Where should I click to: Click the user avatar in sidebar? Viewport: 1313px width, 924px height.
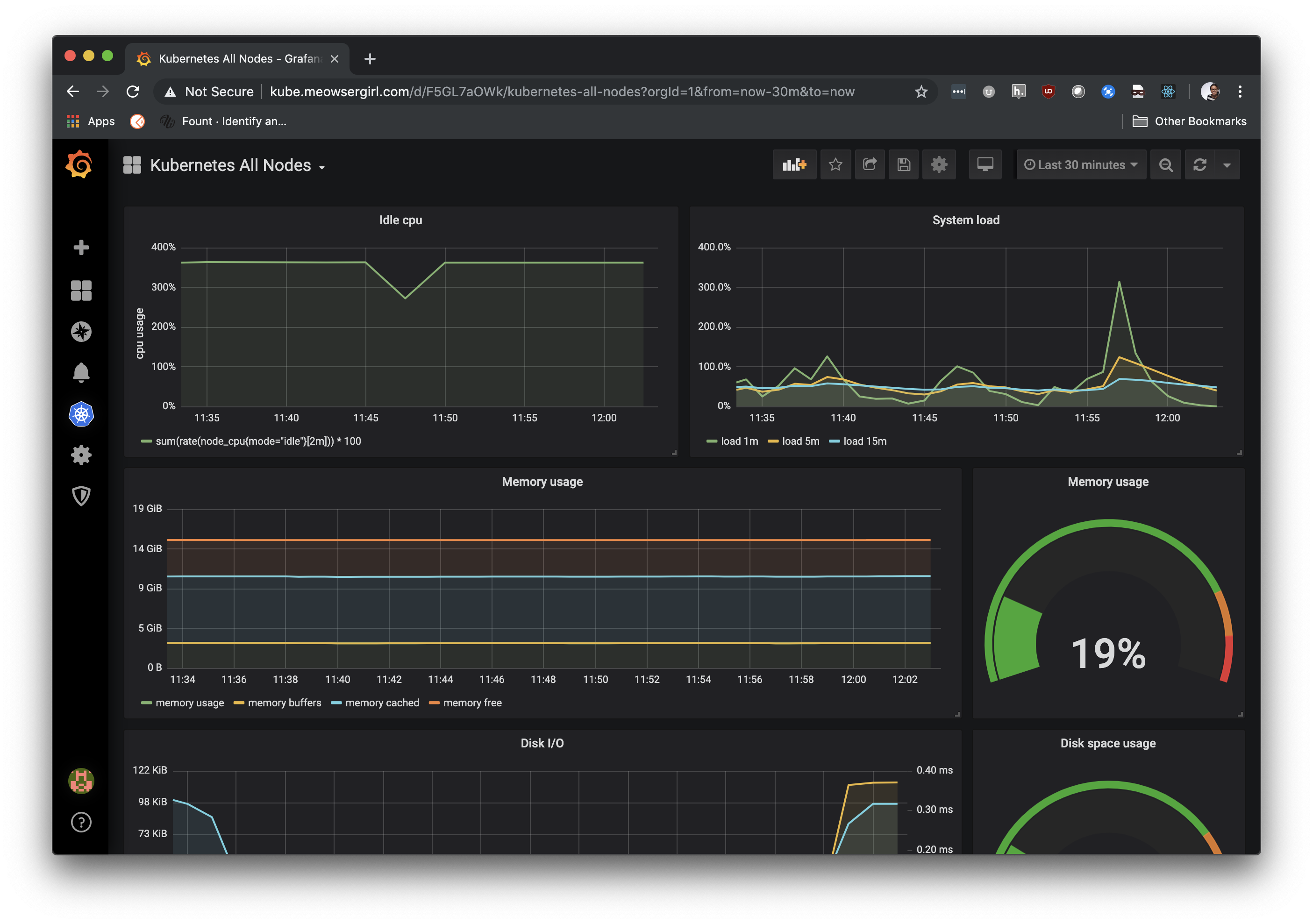[x=81, y=781]
